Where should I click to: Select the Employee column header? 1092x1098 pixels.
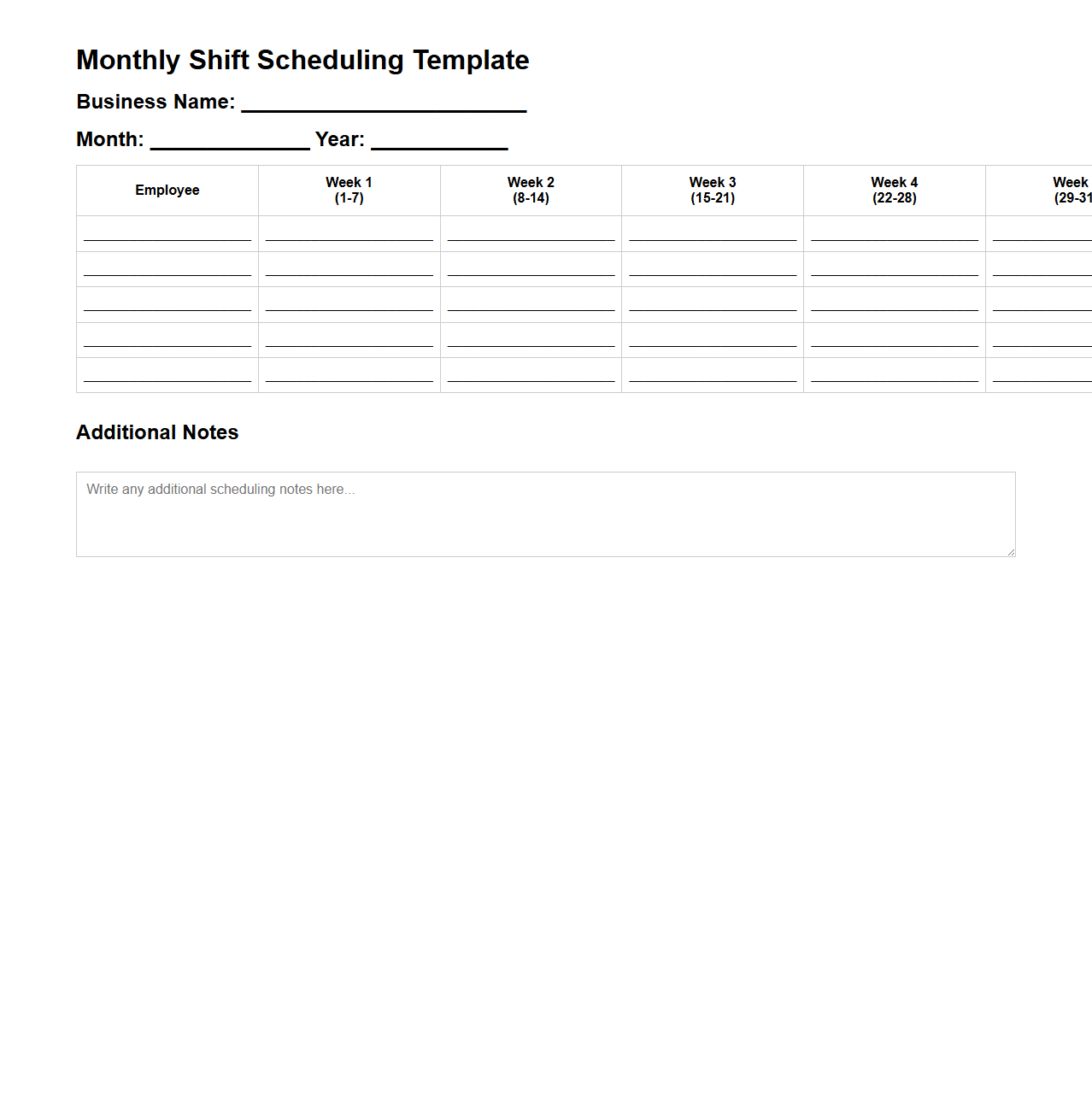[167, 190]
